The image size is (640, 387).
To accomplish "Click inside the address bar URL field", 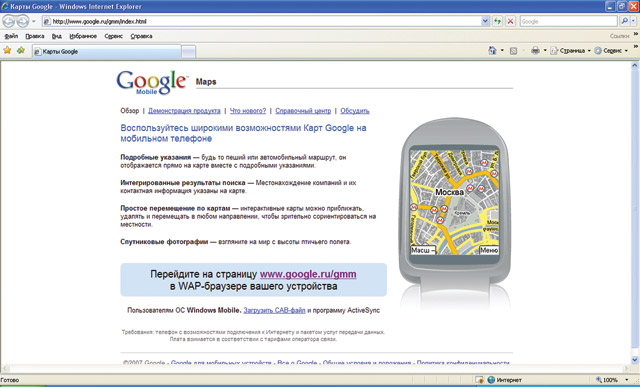I will [x=261, y=21].
